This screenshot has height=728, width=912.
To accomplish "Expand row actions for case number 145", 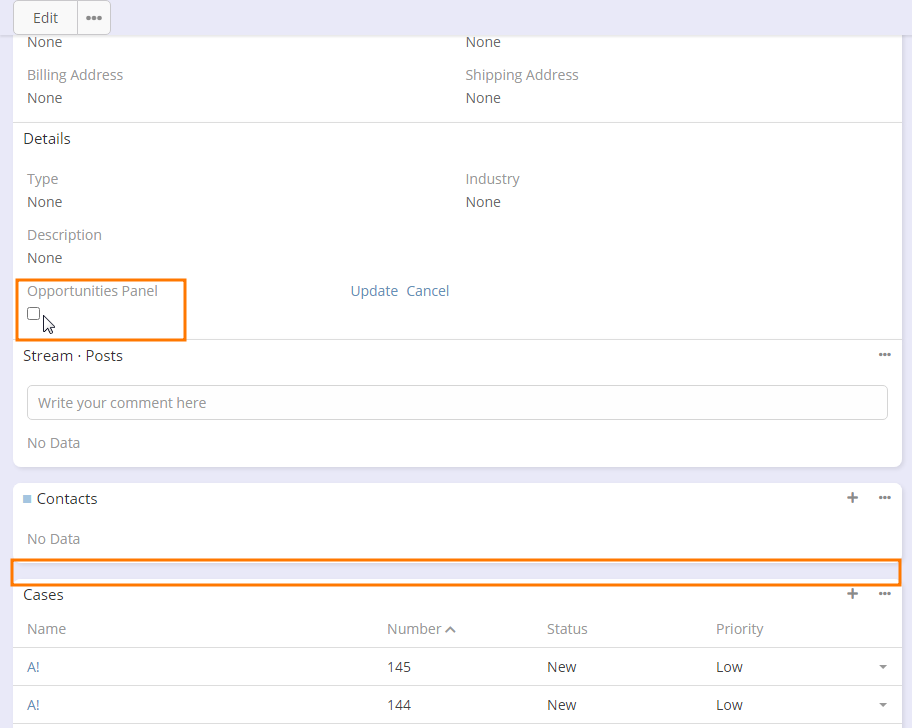I will point(883,667).
